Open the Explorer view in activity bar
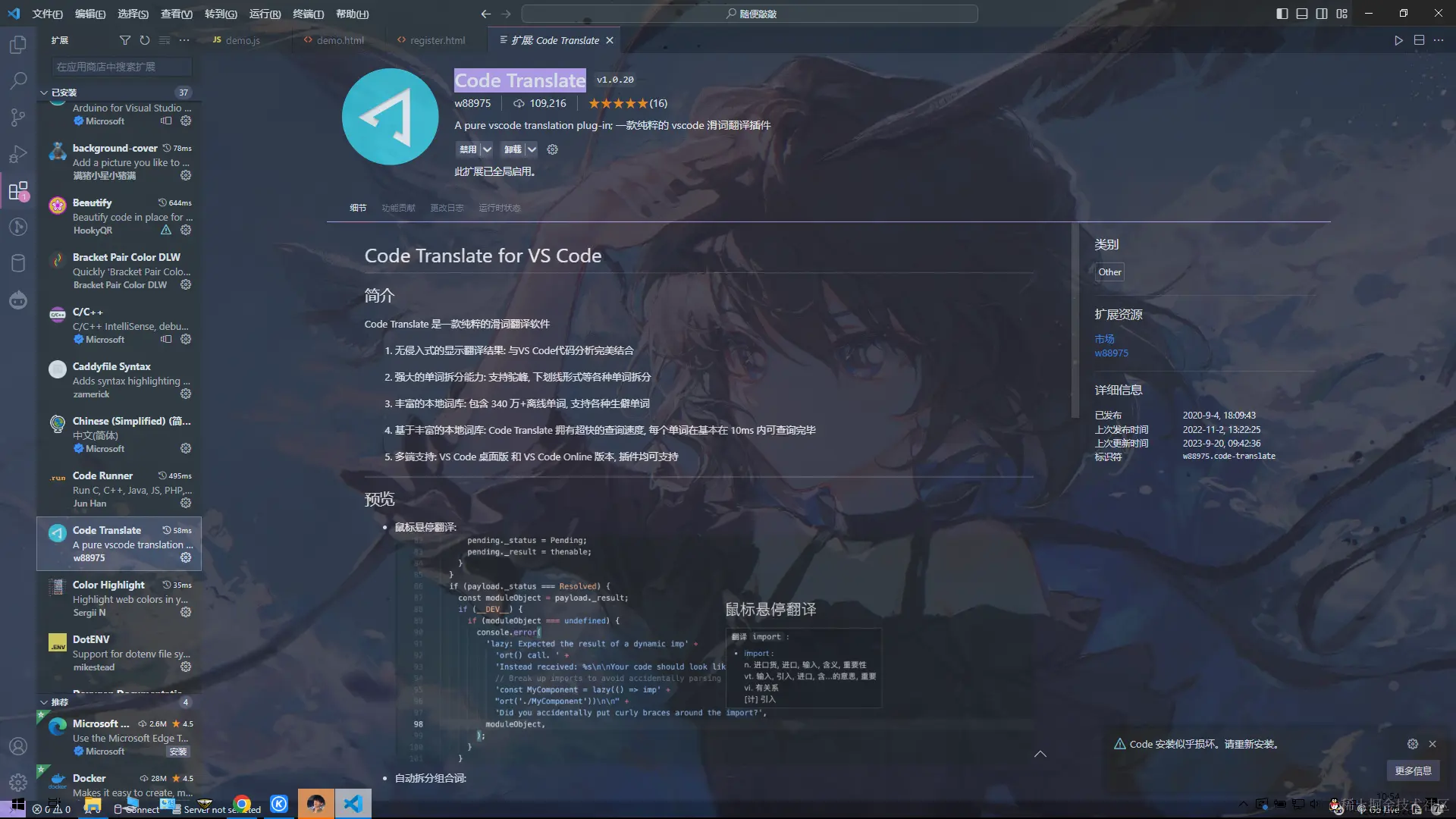This screenshot has width=1456, height=819. click(x=18, y=45)
